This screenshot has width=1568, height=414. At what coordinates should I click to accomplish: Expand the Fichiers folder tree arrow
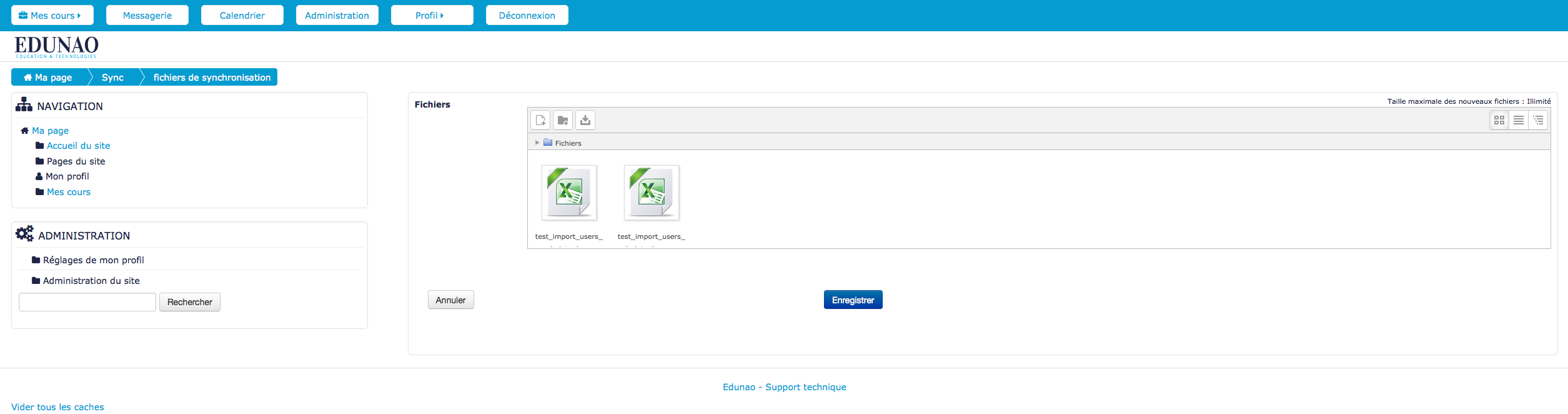[537, 143]
